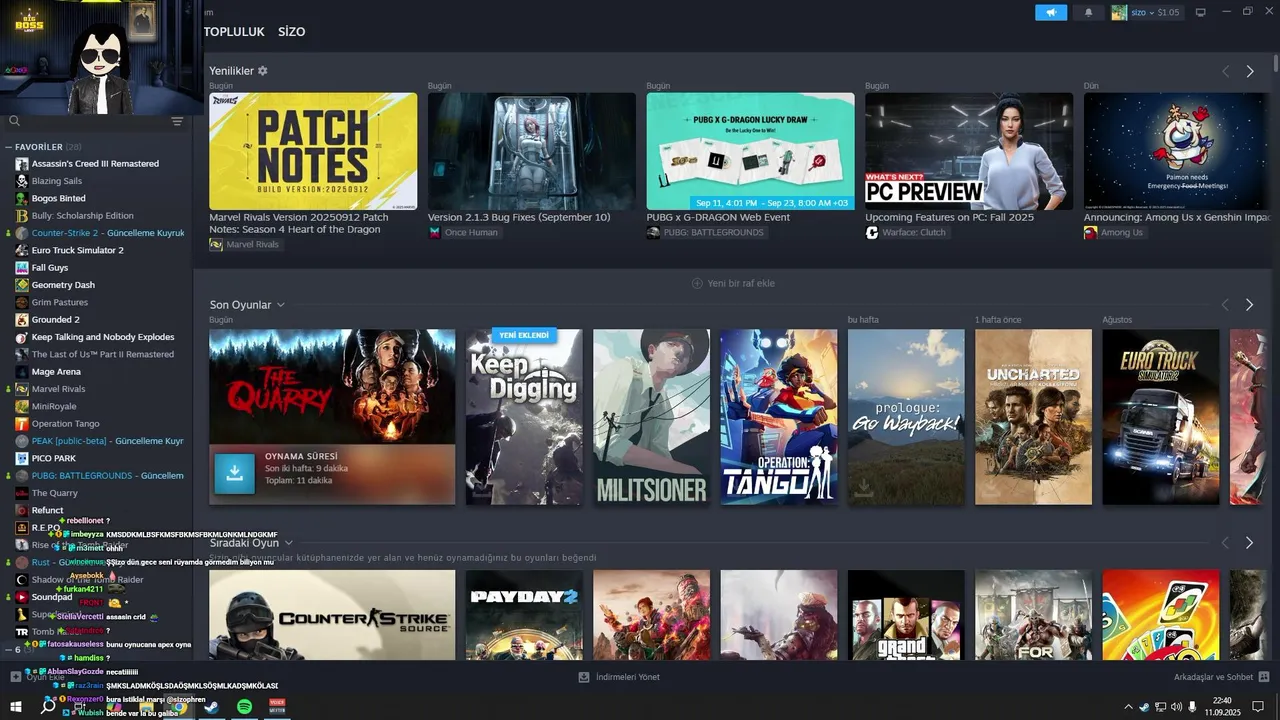The width and height of the screenshot is (1280, 720).
Task: Click Keep Talking and Nobody Explodes icon
Action: coord(22,337)
